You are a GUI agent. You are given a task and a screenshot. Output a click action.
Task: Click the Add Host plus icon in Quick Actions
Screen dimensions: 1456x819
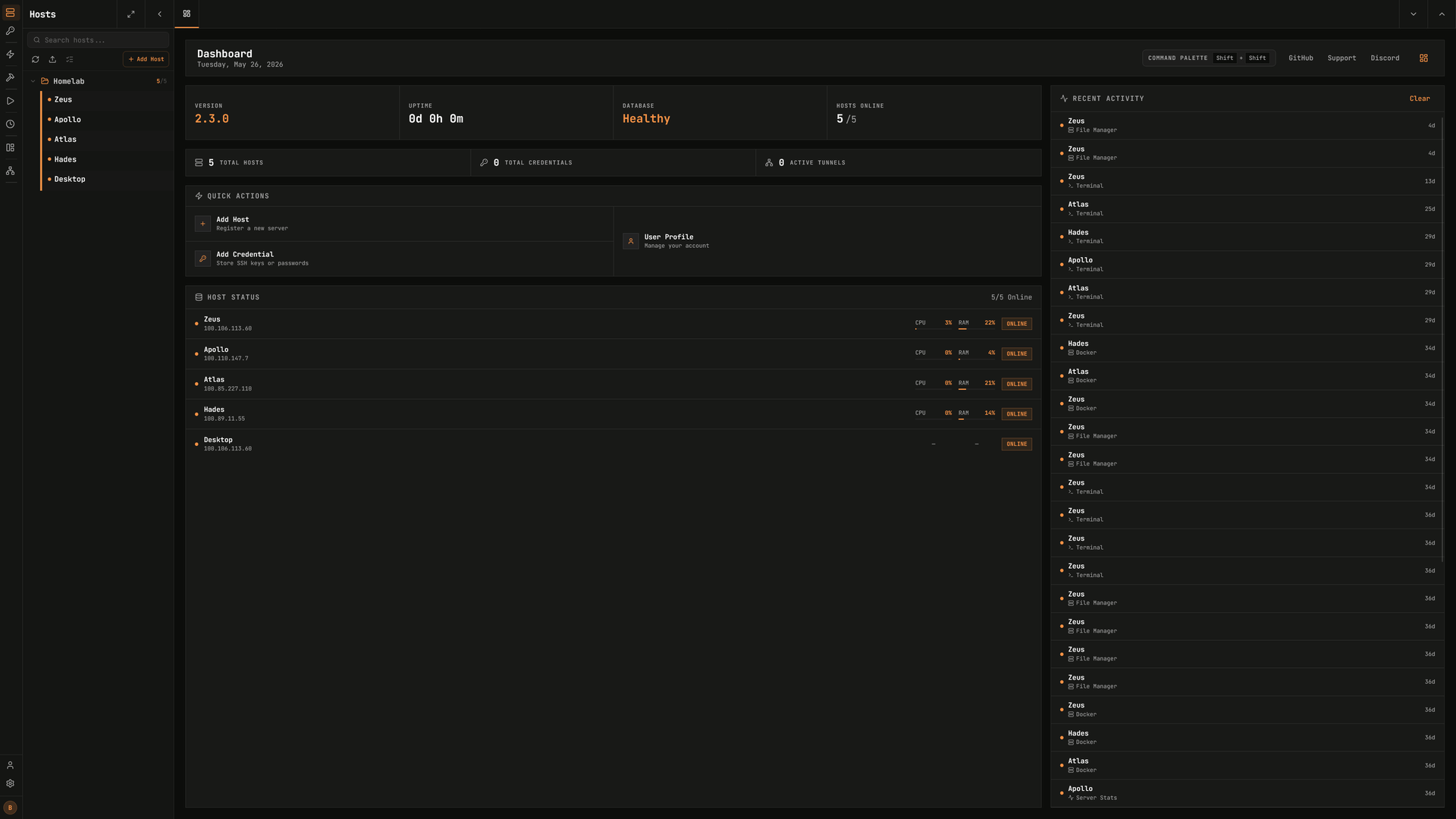coord(202,224)
